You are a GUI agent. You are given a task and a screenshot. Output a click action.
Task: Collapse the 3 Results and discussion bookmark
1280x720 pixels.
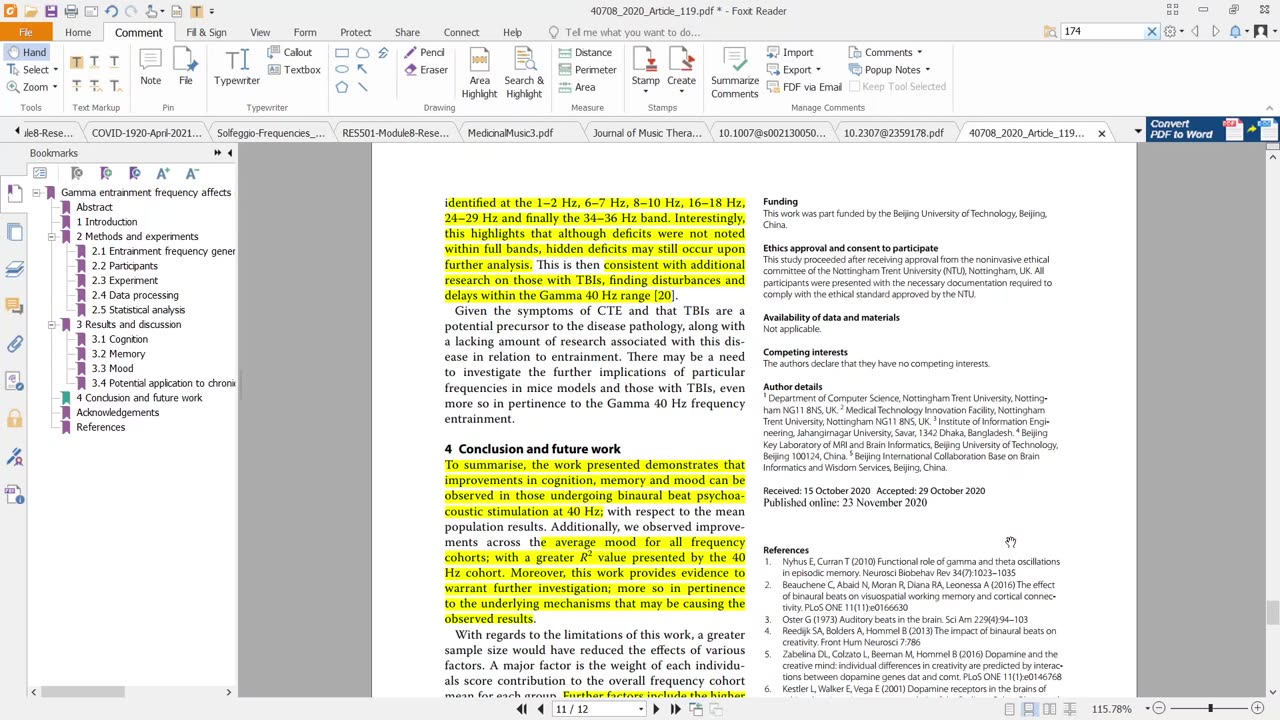coord(51,325)
